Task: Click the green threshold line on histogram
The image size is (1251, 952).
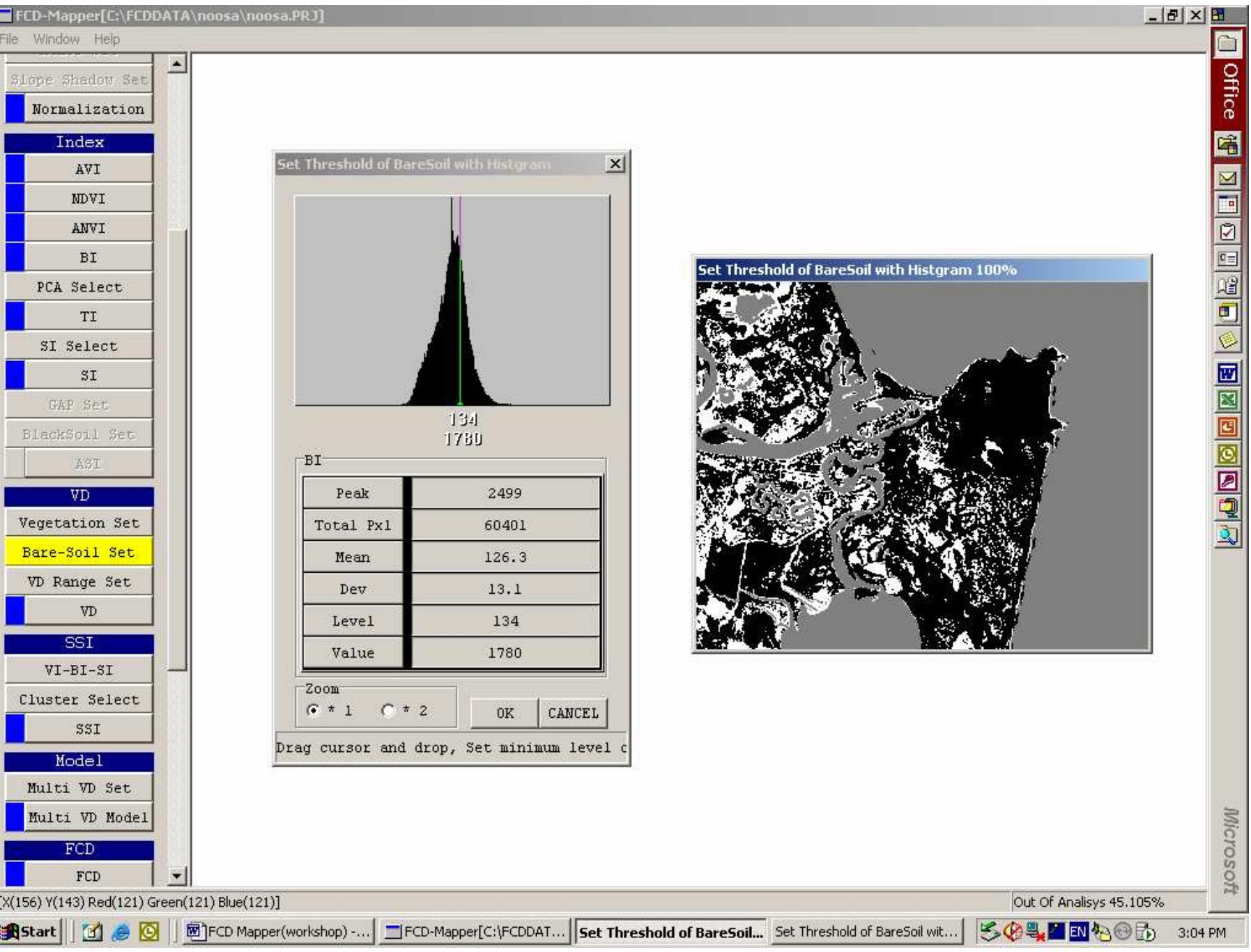Action: coord(460,328)
